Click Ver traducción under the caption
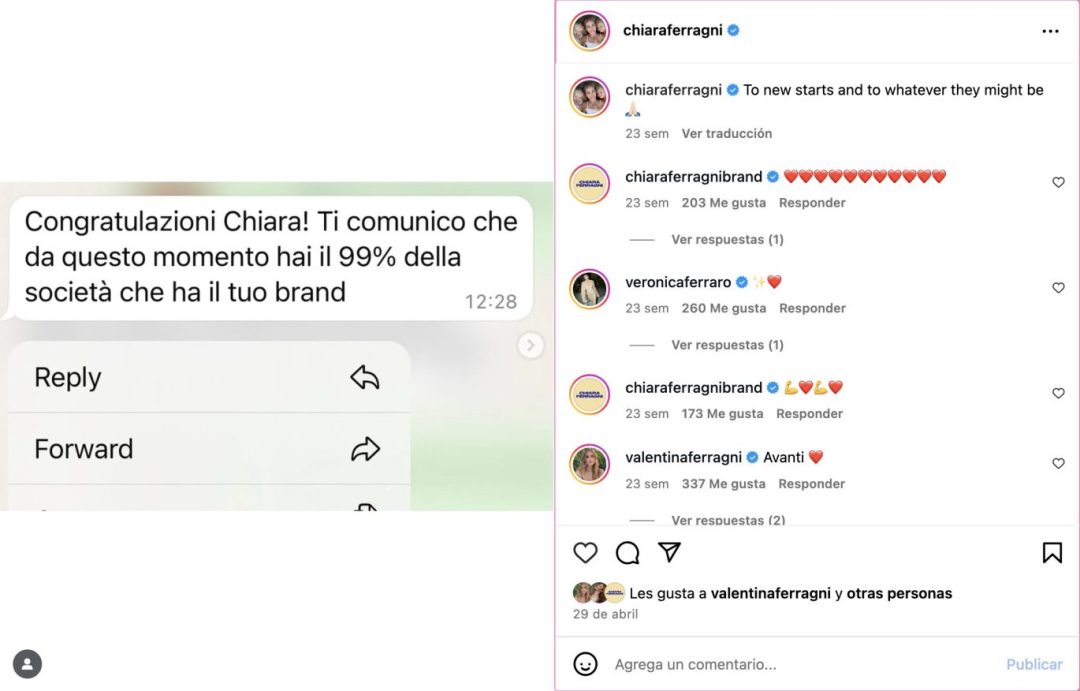 pos(727,134)
